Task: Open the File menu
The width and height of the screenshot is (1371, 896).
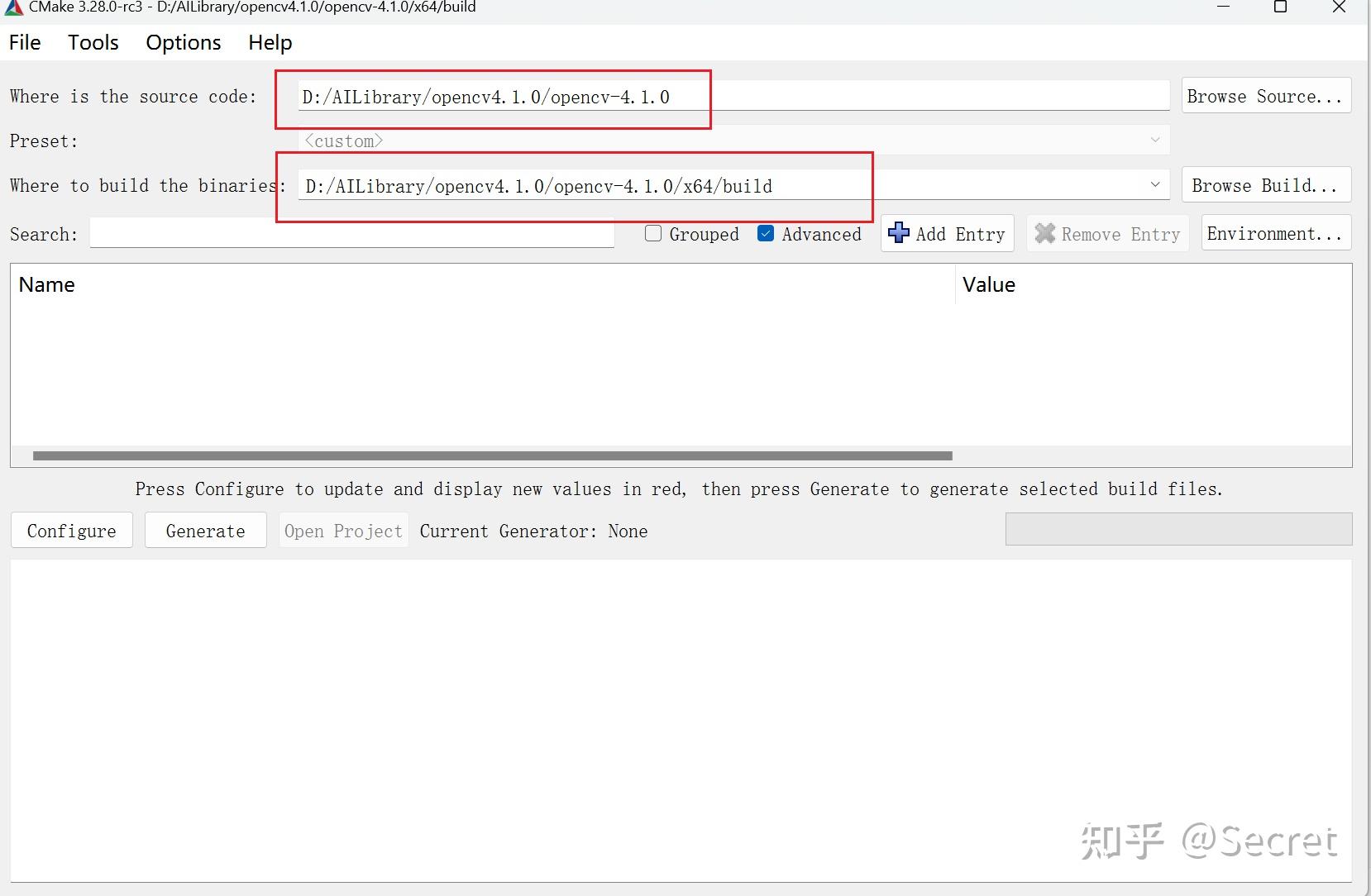Action: click(25, 42)
